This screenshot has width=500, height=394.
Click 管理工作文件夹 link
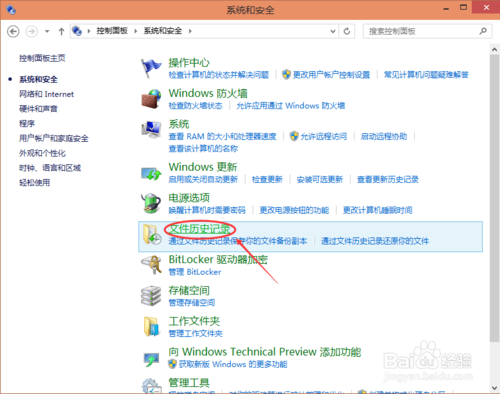[195, 333]
